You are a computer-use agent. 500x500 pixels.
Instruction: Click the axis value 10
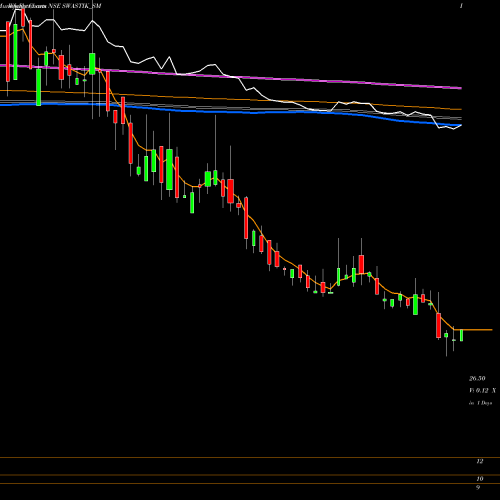point(480,479)
